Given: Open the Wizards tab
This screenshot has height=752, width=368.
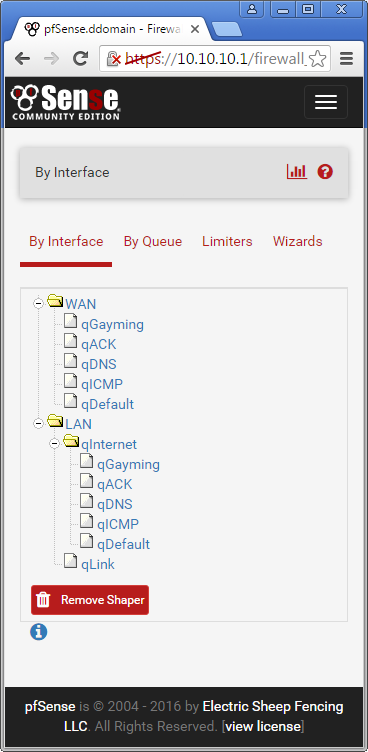Looking at the screenshot, I should [297, 241].
